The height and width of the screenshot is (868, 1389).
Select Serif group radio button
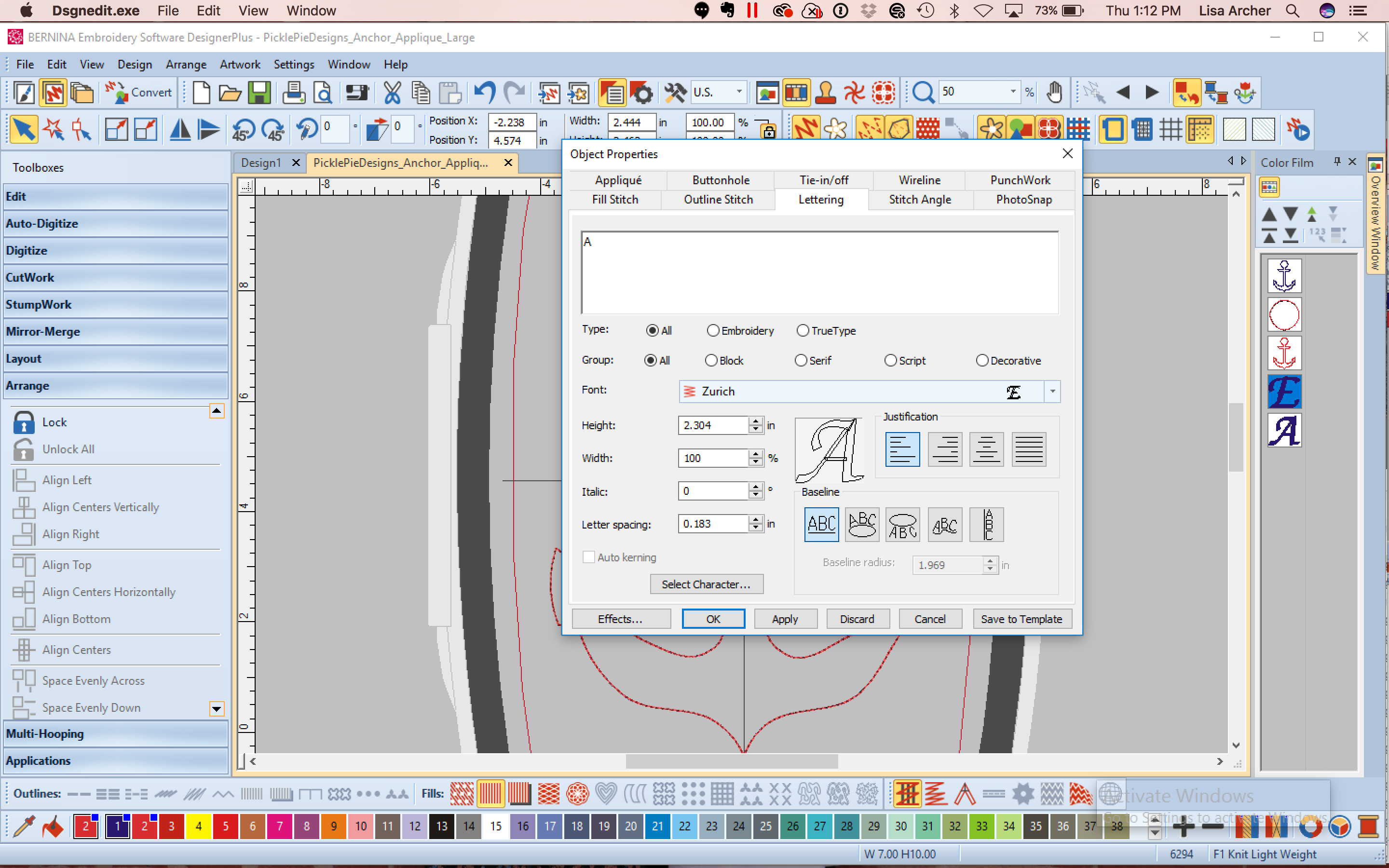click(801, 361)
